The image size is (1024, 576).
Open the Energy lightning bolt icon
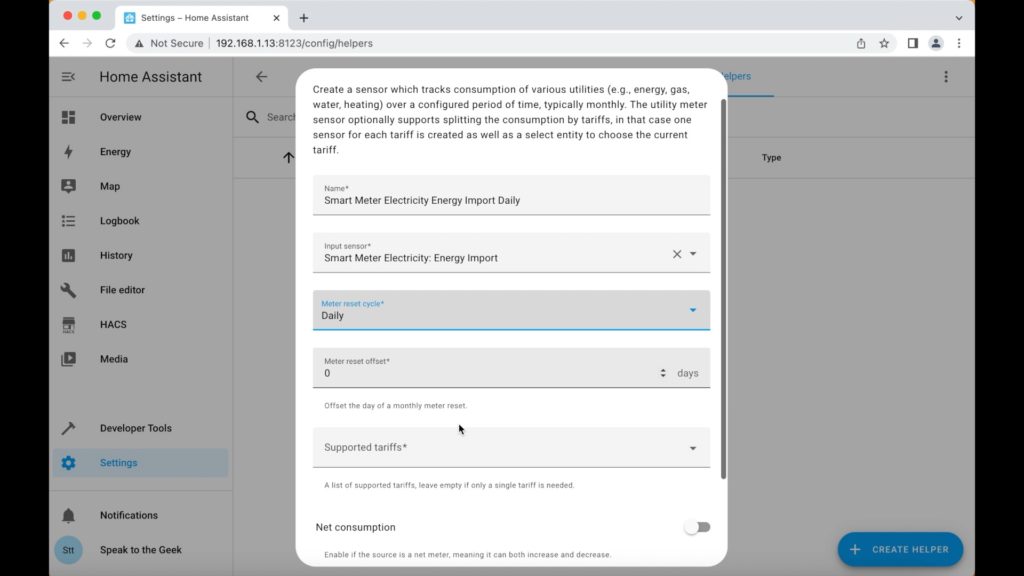[69, 152]
